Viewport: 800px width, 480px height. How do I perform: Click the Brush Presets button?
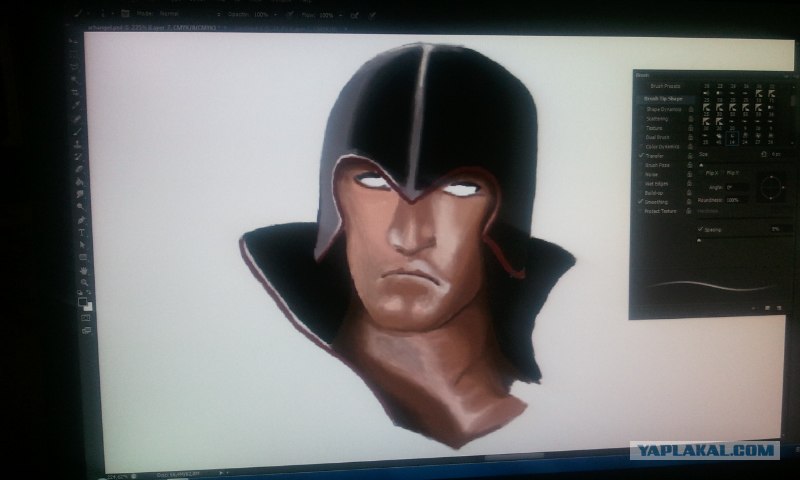pyautogui.click(x=665, y=86)
